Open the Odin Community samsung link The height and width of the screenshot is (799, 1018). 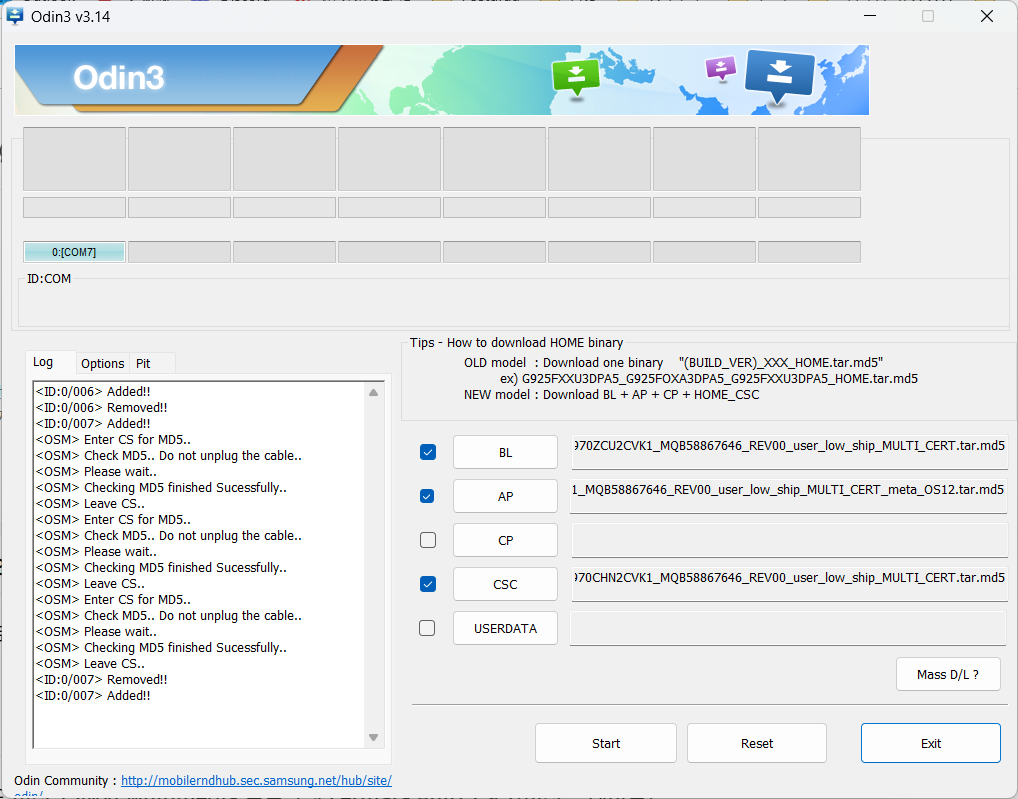tap(256, 780)
